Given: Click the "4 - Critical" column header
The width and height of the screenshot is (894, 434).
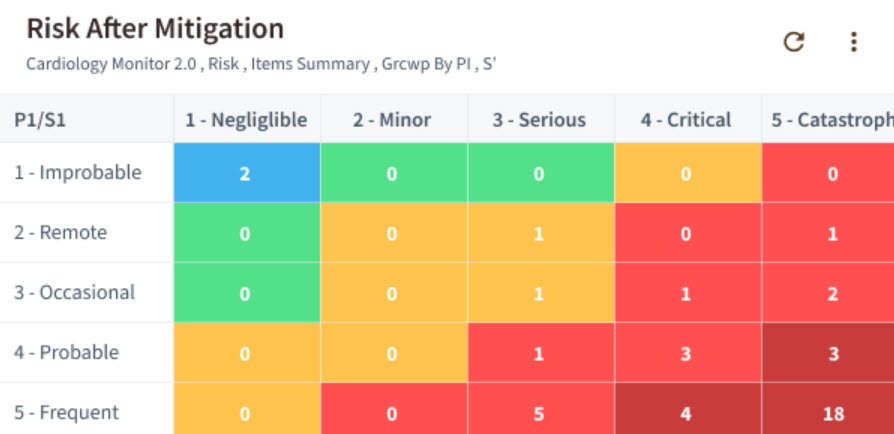Looking at the screenshot, I should pos(687,120).
